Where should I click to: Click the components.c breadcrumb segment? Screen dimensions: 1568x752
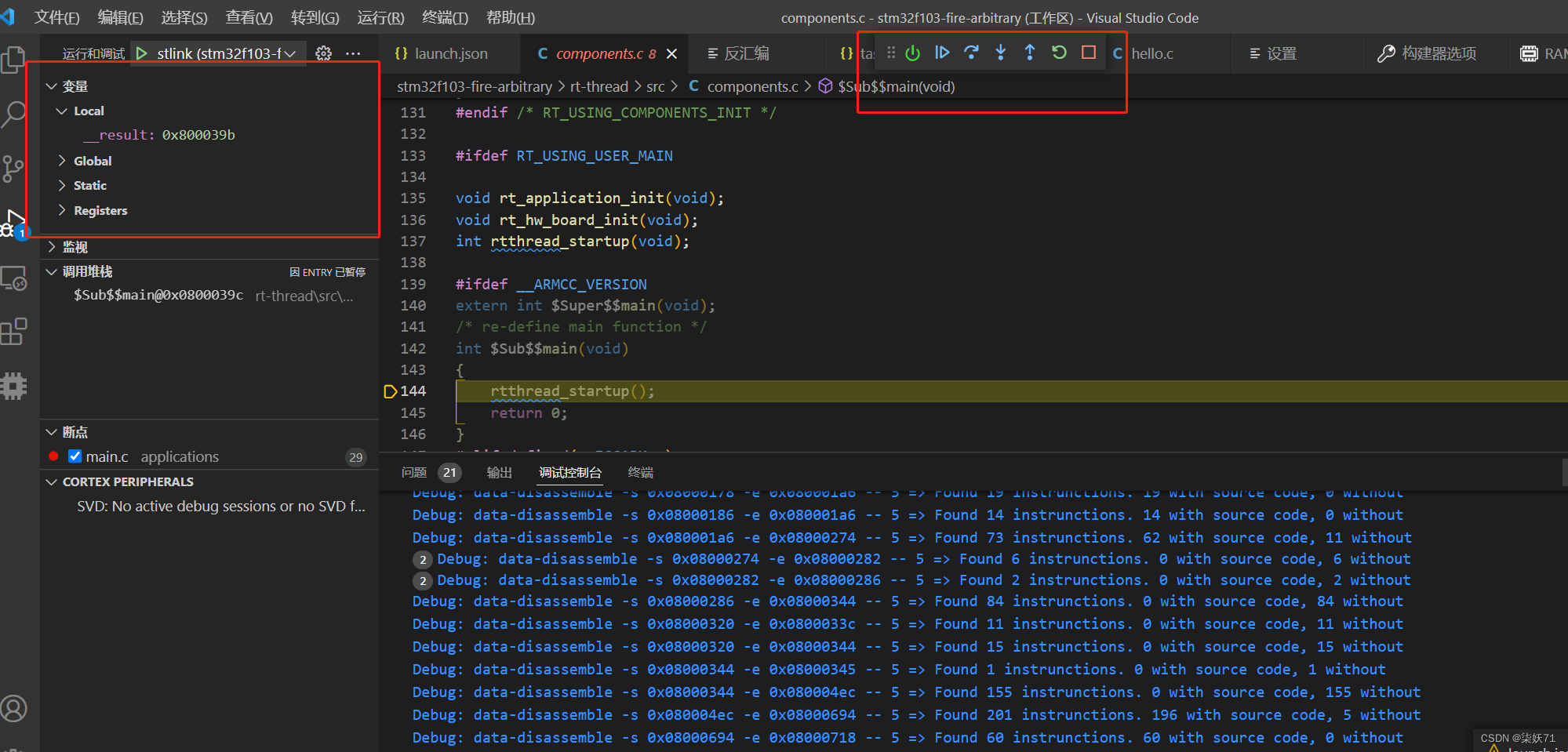(x=752, y=86)
